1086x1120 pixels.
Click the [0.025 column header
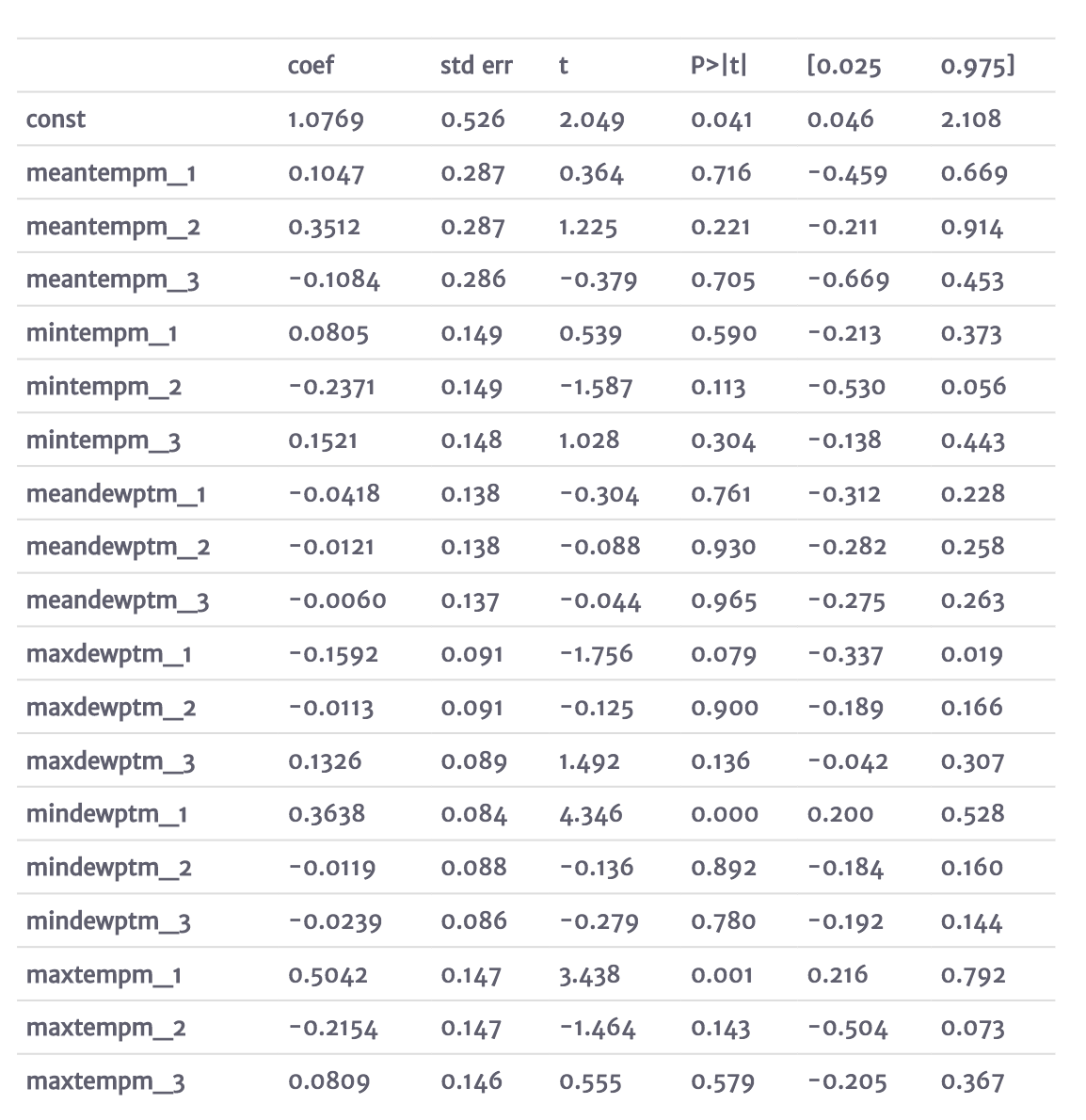(844, 66)
